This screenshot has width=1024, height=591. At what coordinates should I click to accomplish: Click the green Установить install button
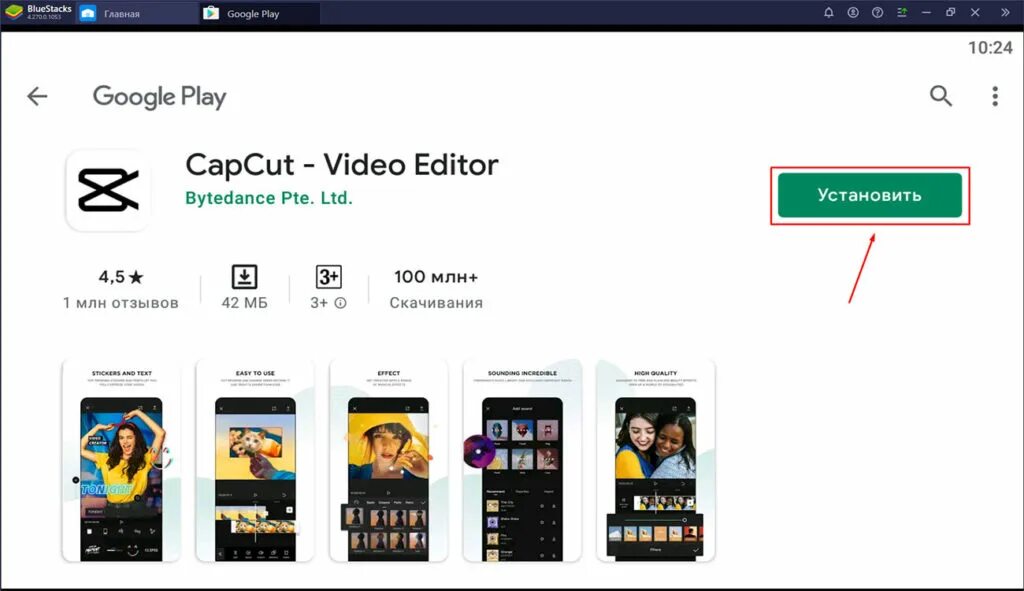[869, 195]
